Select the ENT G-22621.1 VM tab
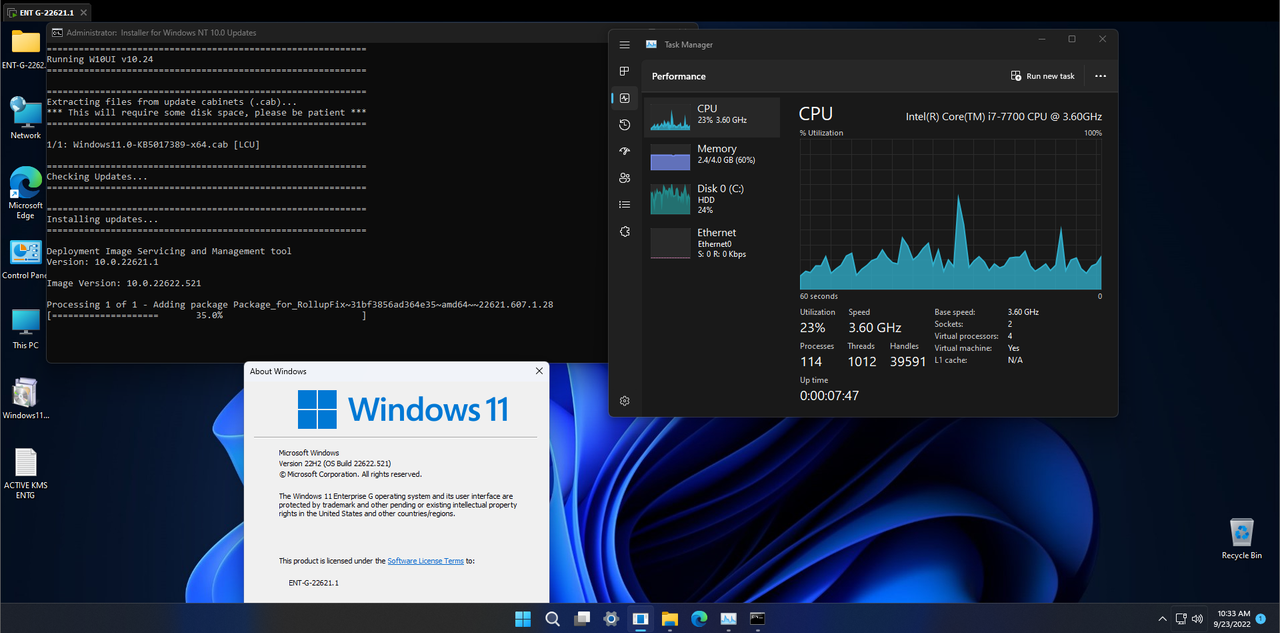Screen dimensions: 1280x633 coord(47,12)
